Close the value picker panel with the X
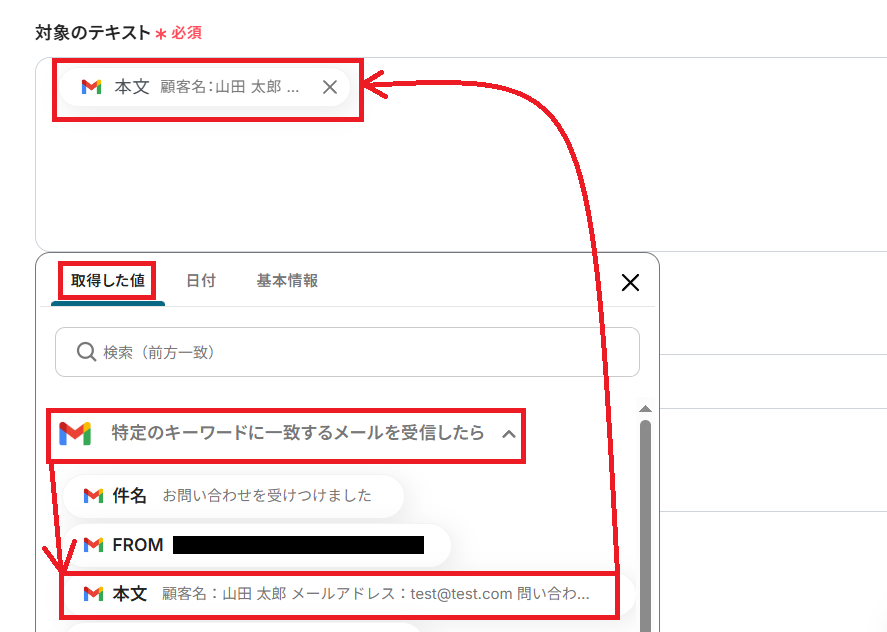Viewport: 887px width, 632px height. click(630, 282)
